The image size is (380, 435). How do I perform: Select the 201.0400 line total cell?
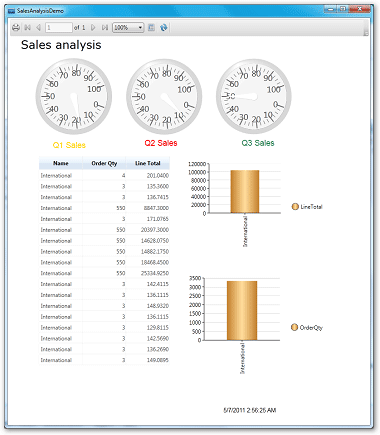[x=148, y=175]
